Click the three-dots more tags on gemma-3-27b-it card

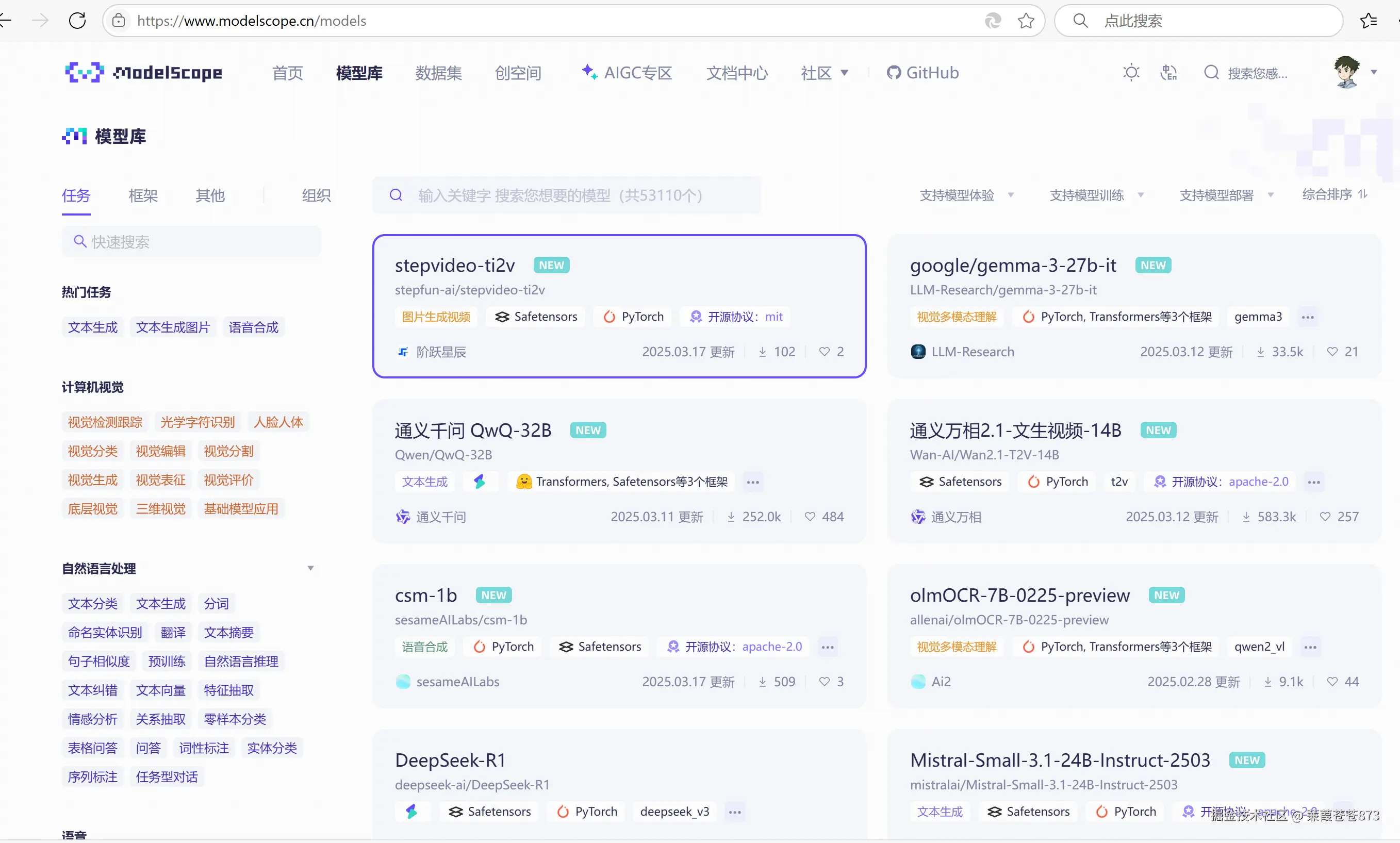pyautogui.click(x=1307, y=317)
